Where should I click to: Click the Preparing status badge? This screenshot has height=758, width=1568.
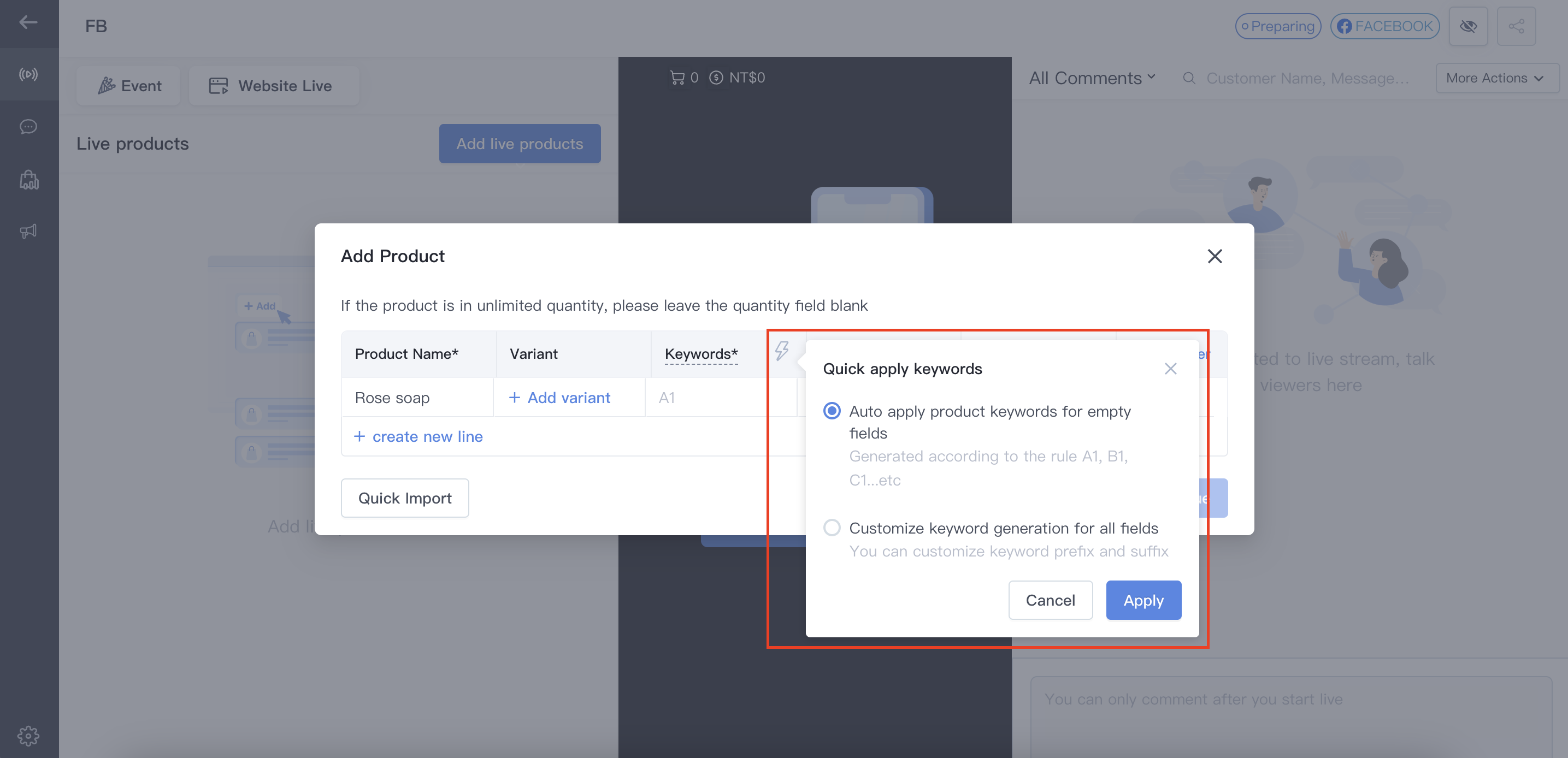click(1278, 26)
